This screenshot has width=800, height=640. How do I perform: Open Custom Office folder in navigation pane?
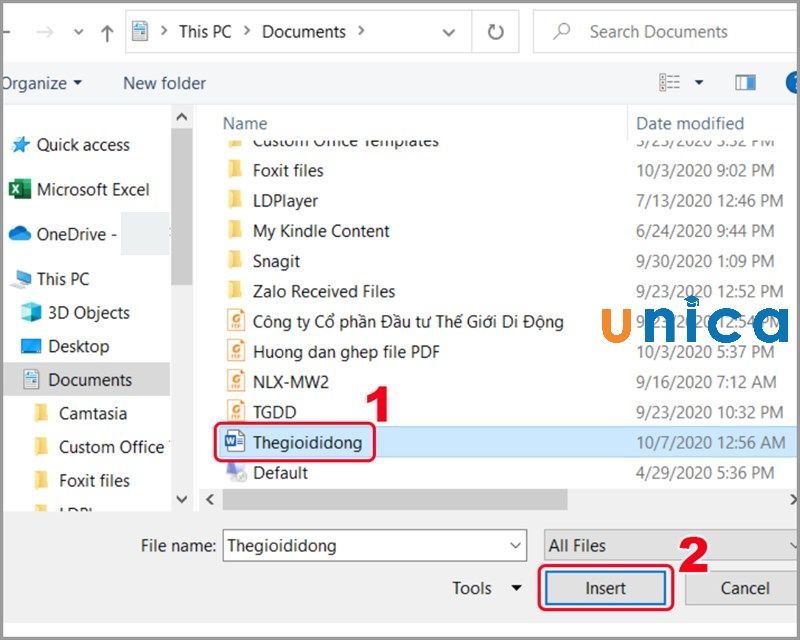pyautogui.click(x=112, y=447)
